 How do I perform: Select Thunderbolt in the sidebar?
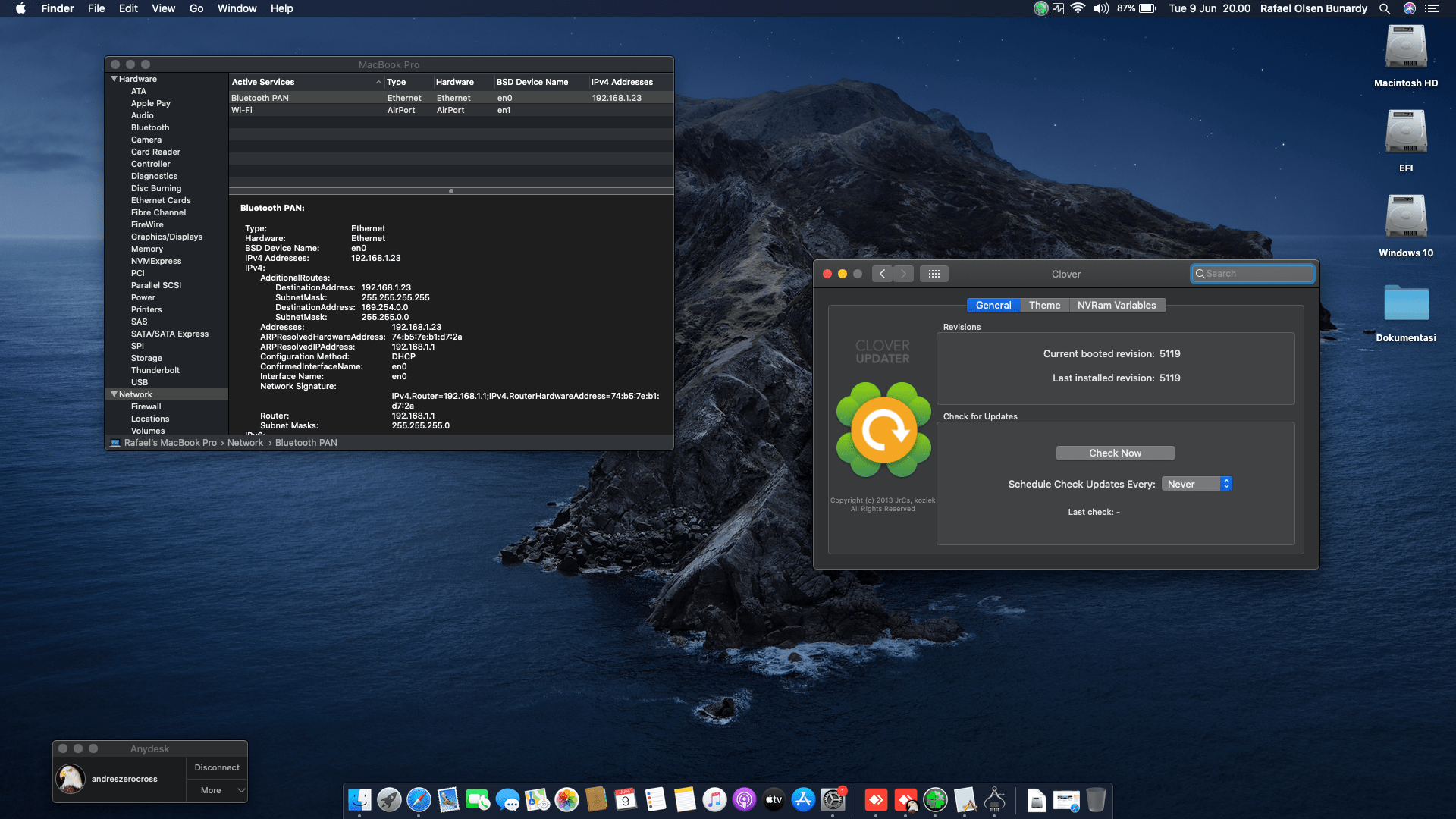tap(155, 370)
